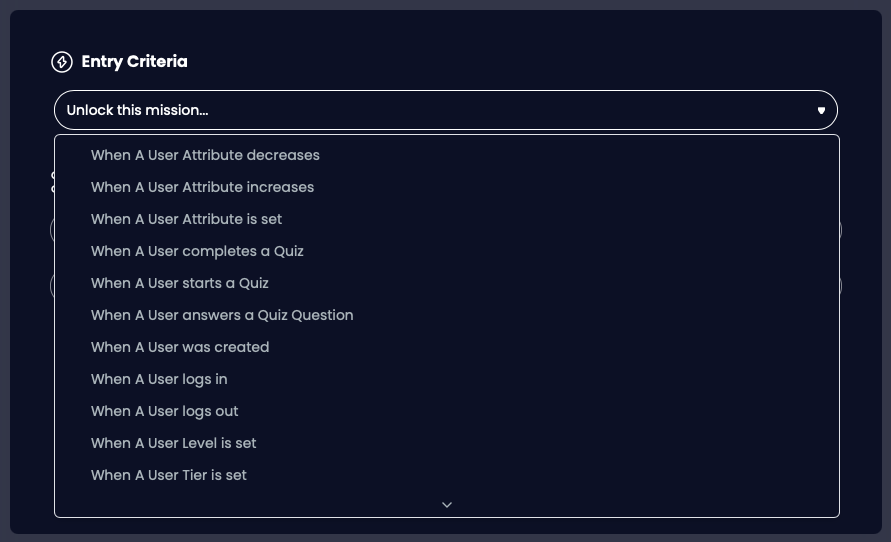891x542 pixels.
Task: Select 'When A User Level is set'
Action: click(174, 443)
